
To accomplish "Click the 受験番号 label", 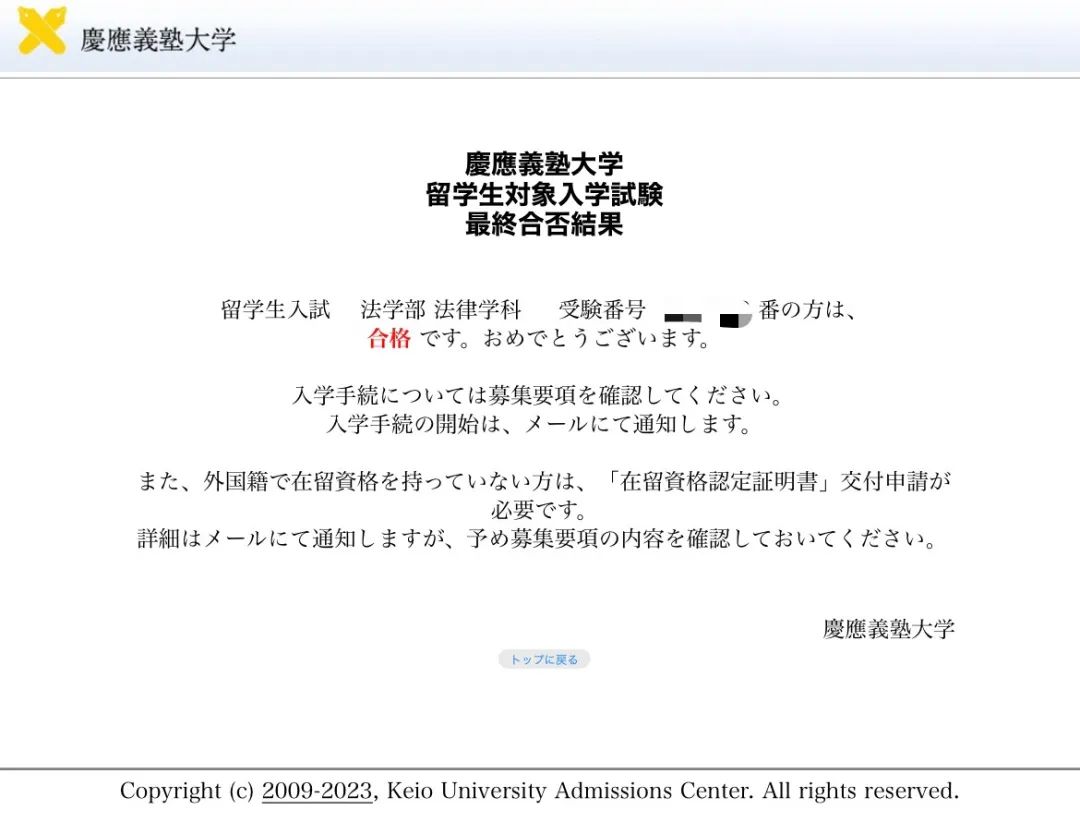I will pos(602,309).
